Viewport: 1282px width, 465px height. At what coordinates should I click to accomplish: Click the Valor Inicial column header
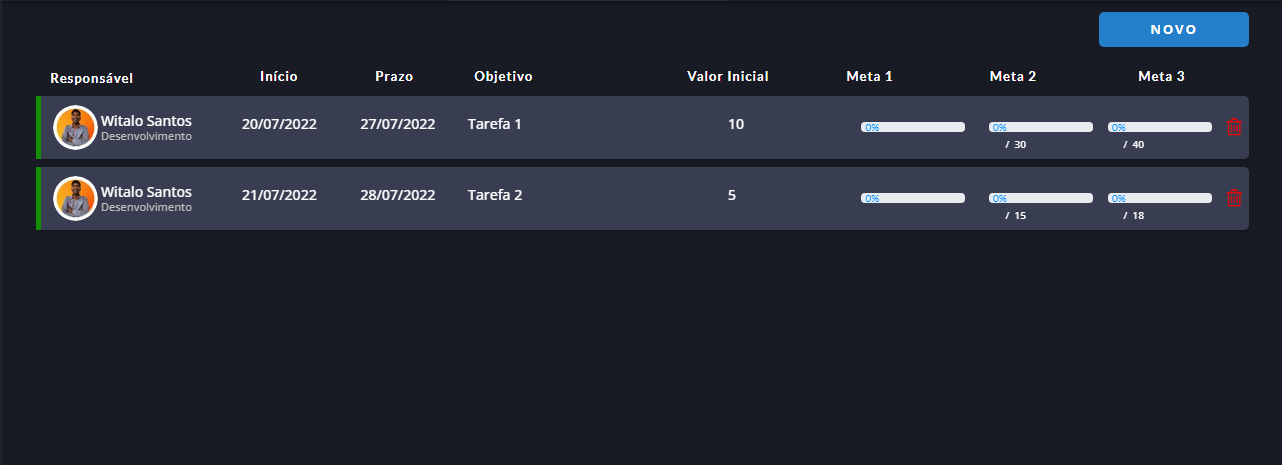click(728, 76)
